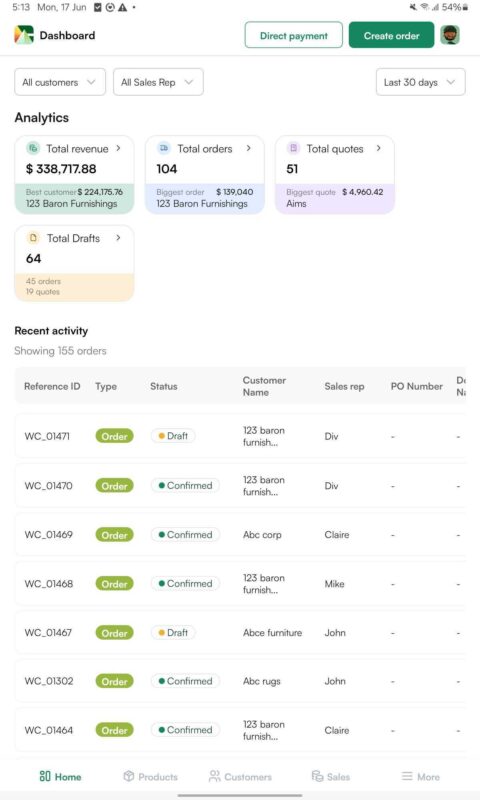Viewport: 480px width, 800px height.
Task: Click the Total quotes document icon
Action: [x=293, y=148]
